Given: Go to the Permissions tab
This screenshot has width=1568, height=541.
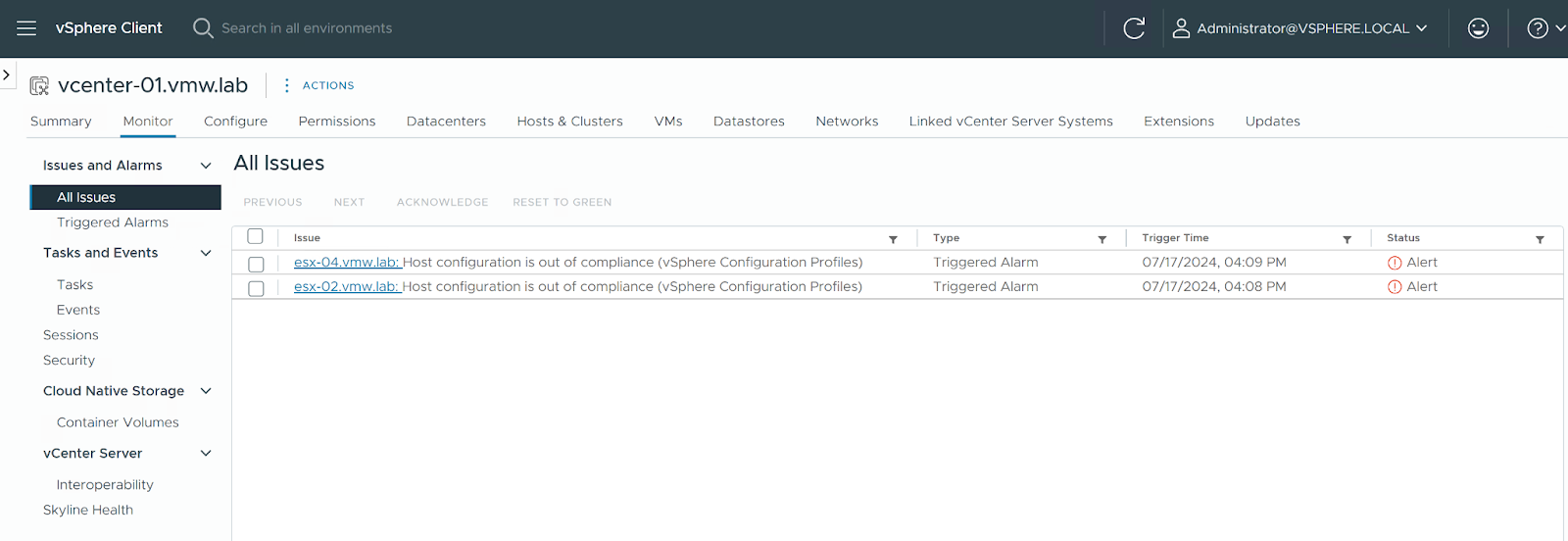Looking at the screenshot, I should click(337, 122).
